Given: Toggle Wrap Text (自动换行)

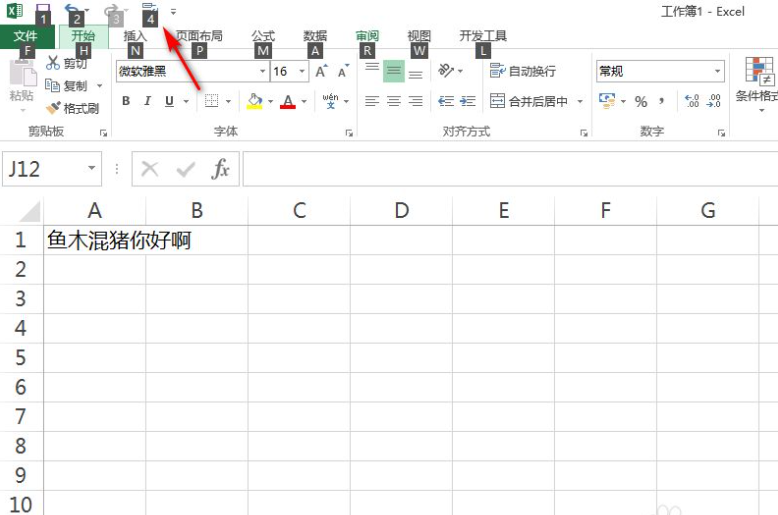Looking at the screenshot, I should pyautogui.click(x=523, y=71).
